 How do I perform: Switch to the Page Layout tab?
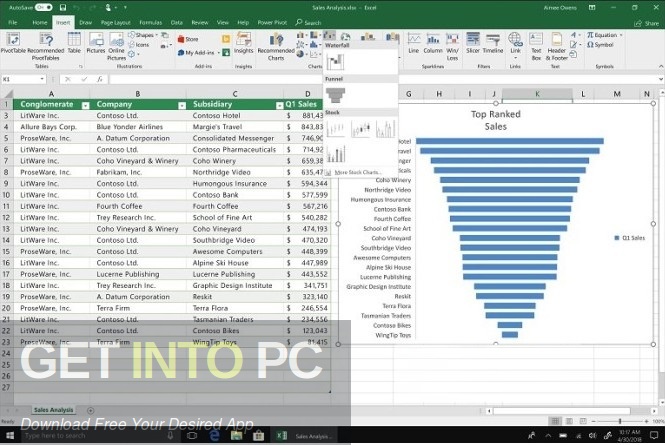coord(115,22)
